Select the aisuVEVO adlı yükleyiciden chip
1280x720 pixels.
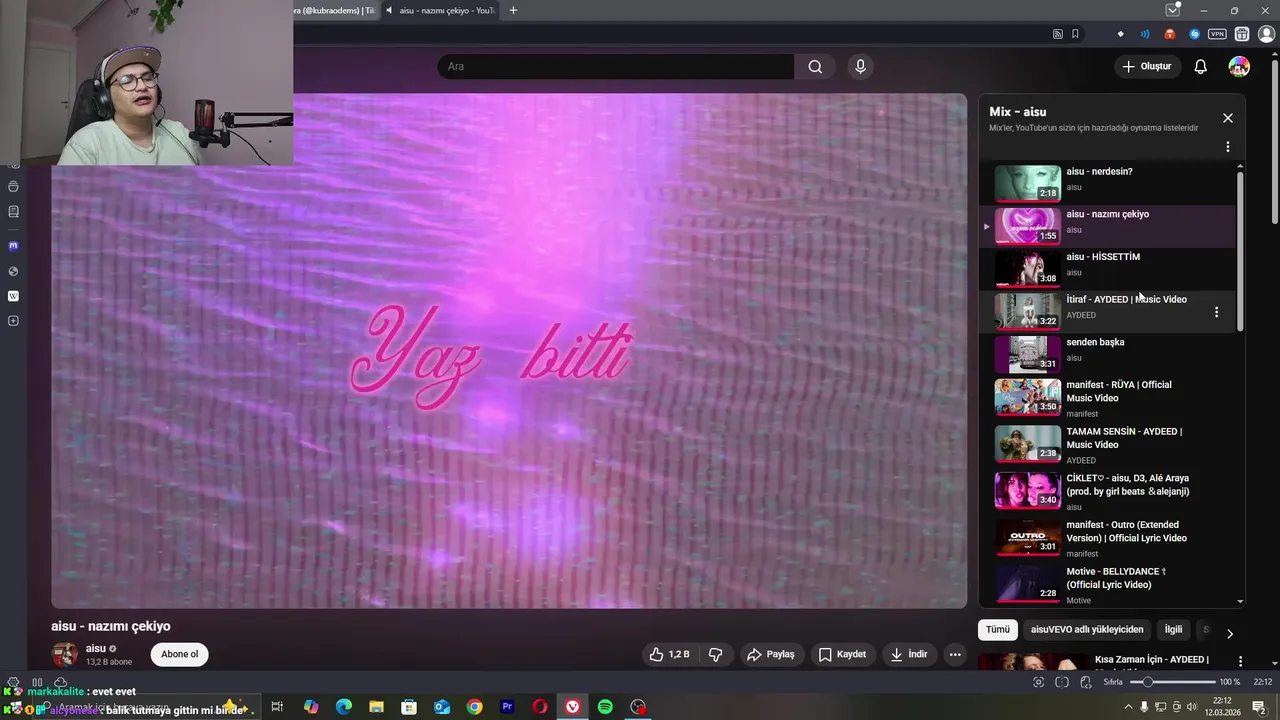(x=1087, y=630)
